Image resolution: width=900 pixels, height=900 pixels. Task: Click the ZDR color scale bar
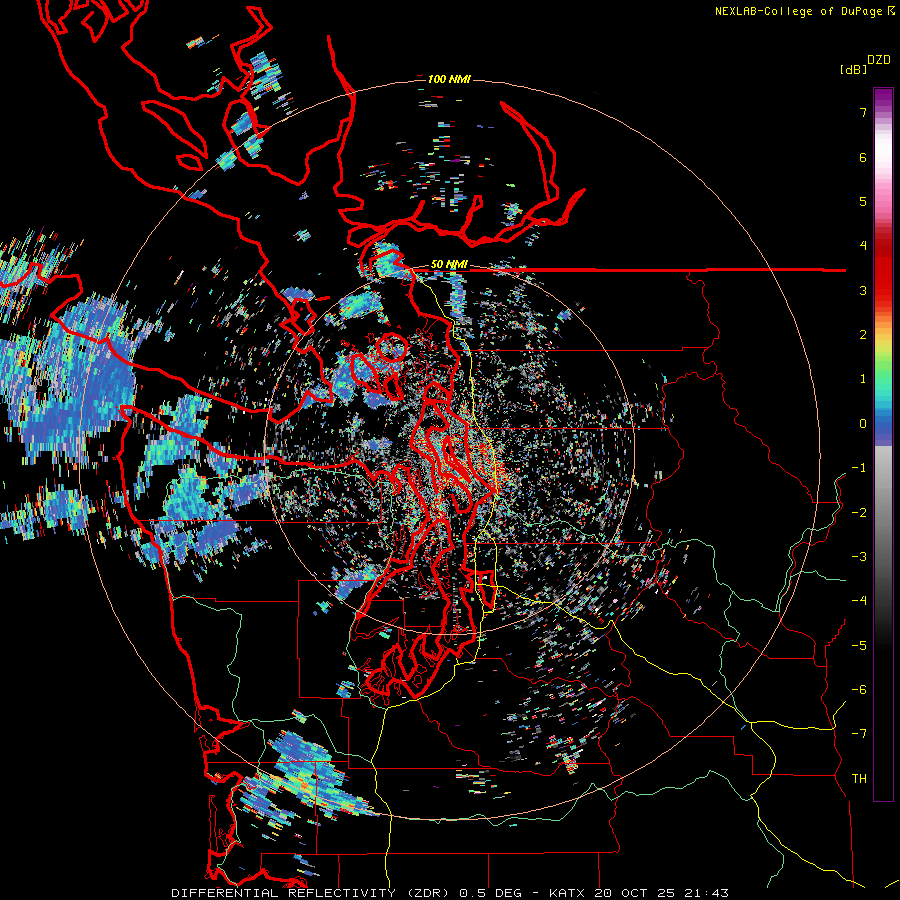pos(883,444)
